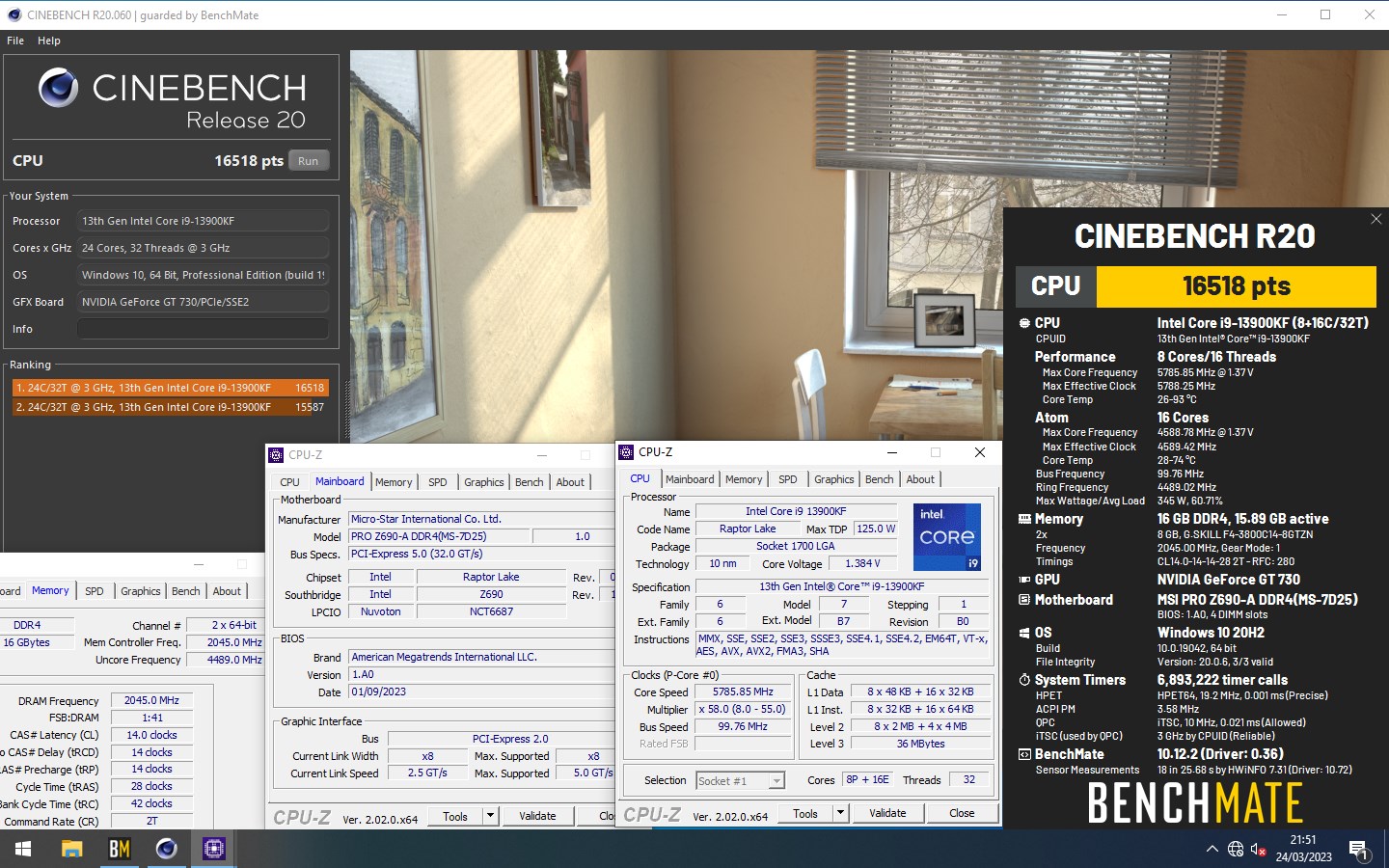Image resolution: width=1389 pixels, height=868 pixels.
Task: Open the Windows Start menu
Action: (23, 849)
